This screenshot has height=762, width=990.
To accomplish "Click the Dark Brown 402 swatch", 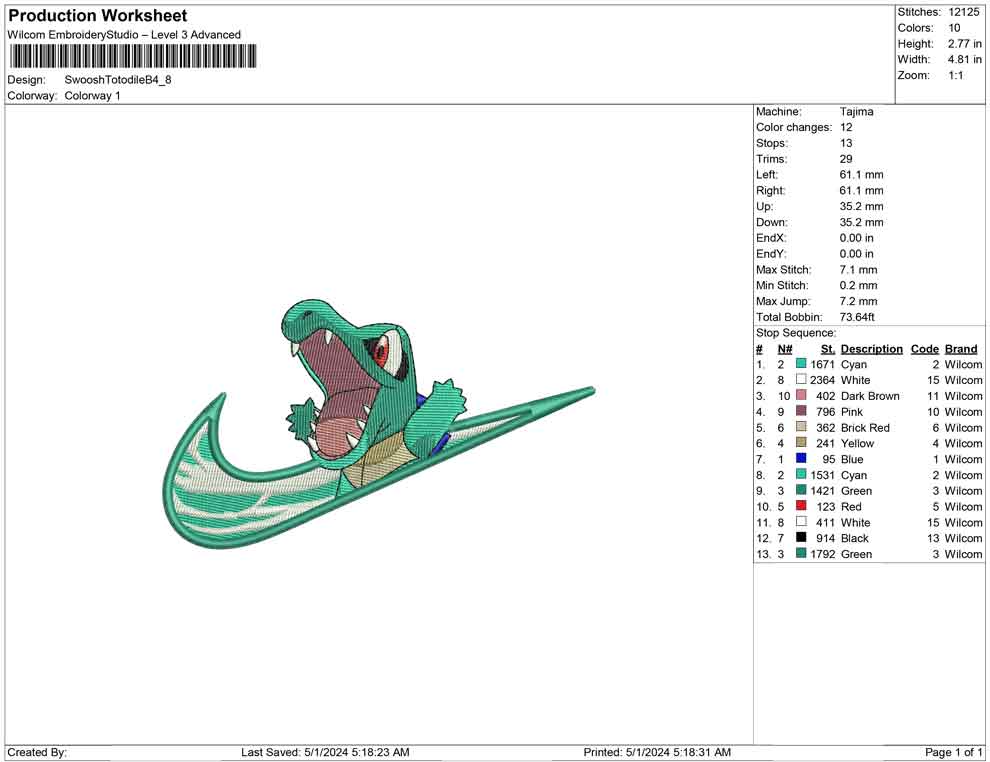I will point(801,395).
